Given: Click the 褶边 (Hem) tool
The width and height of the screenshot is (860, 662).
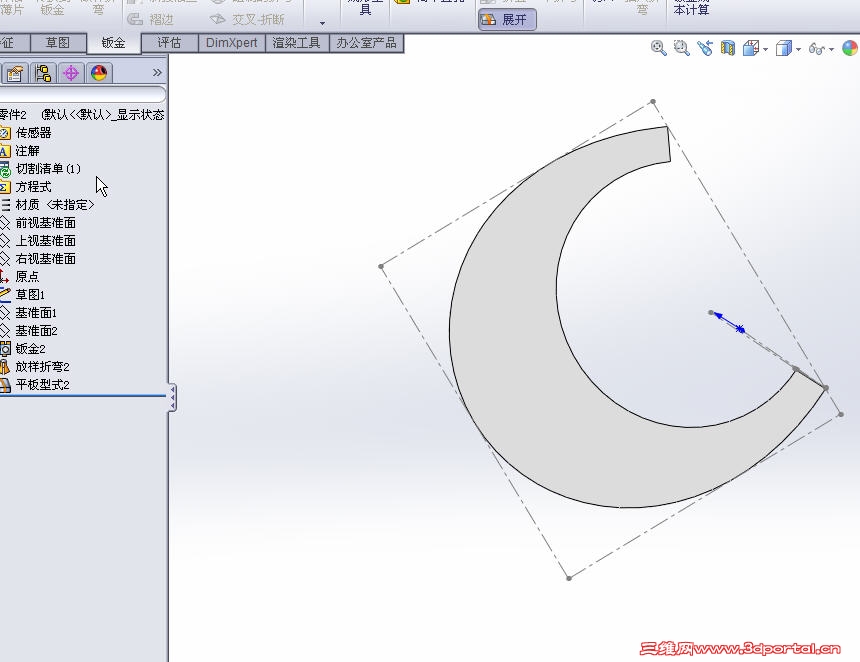Looking at the screenshot, I should click(150, 20).
